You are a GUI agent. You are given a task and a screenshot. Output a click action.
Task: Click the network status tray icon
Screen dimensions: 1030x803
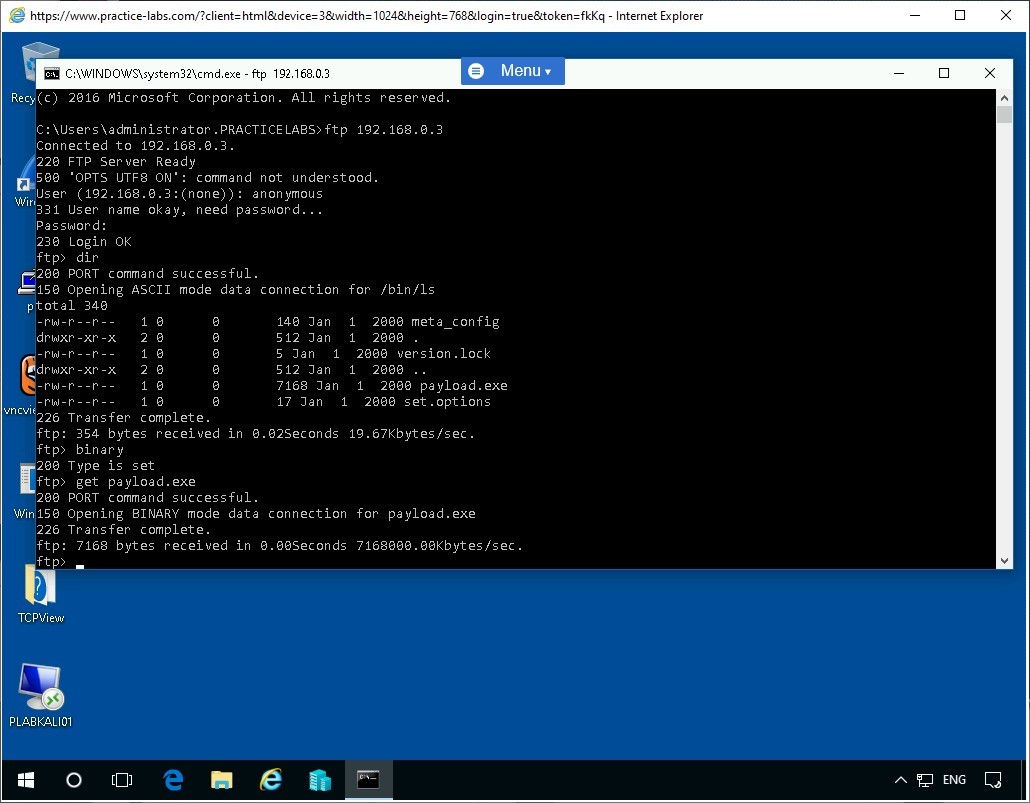(x=925, y=780)
